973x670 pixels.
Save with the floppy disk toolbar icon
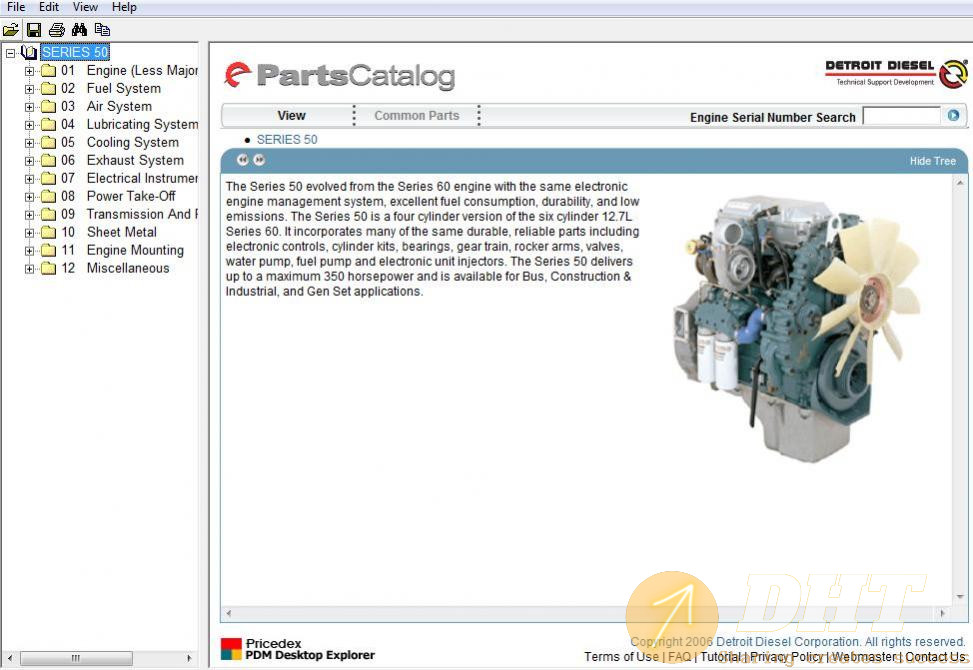click(34, 29)
